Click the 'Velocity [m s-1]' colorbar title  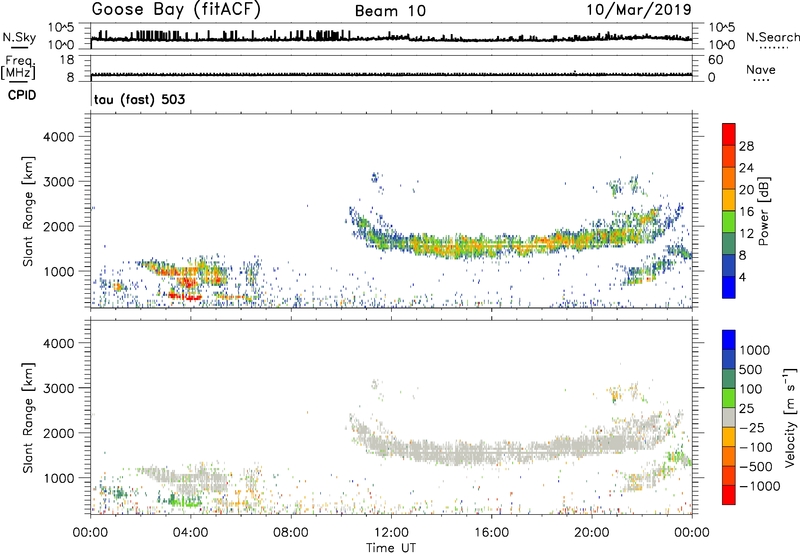[x=790, y=417]
